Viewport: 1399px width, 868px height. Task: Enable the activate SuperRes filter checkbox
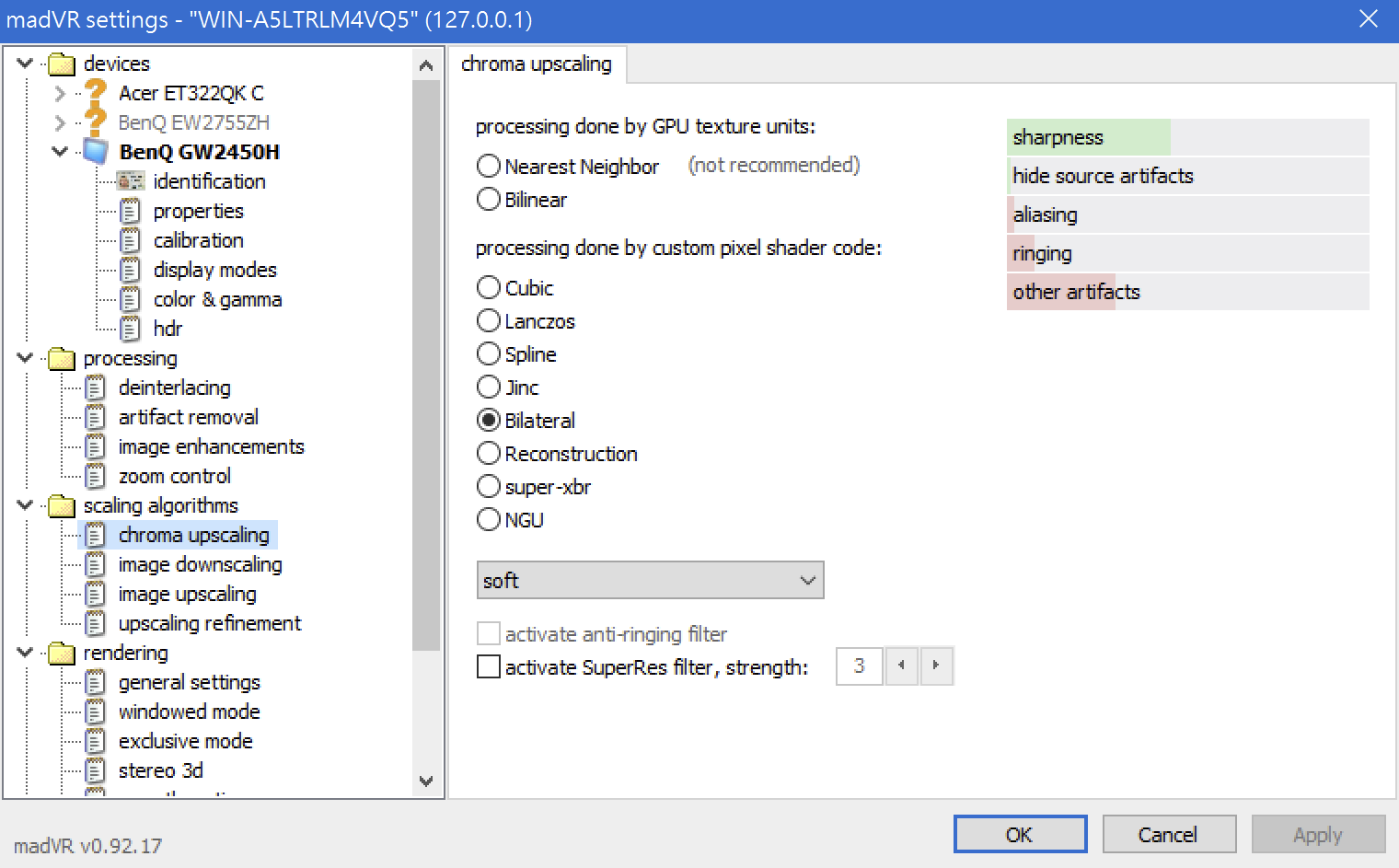pos(489,666)
